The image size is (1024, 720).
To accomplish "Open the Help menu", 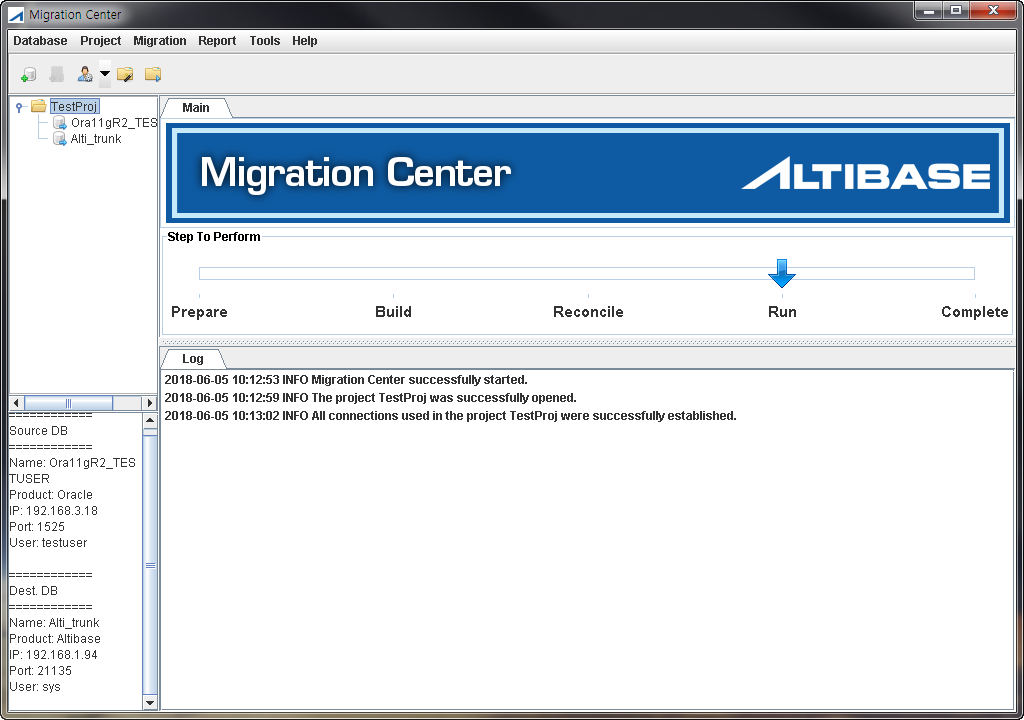I will pyautogui.click(x=305, y=41).
